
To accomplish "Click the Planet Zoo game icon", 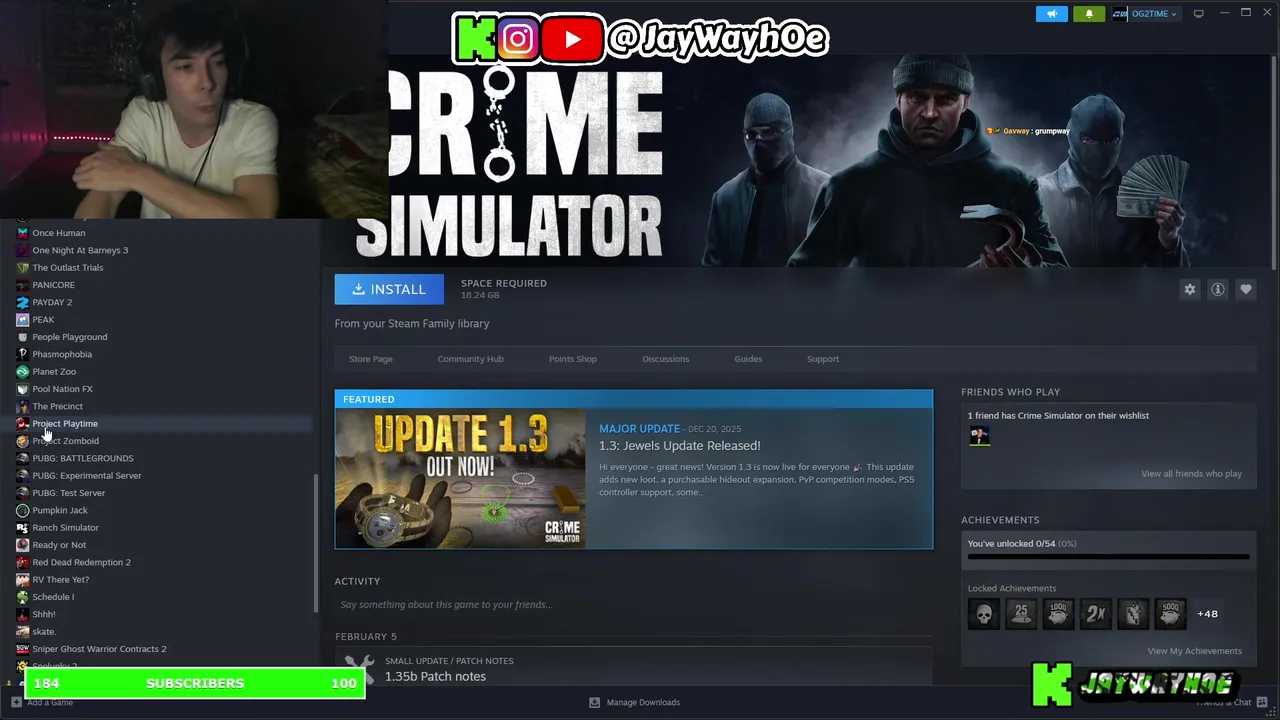I will click(x=23, y=372).
